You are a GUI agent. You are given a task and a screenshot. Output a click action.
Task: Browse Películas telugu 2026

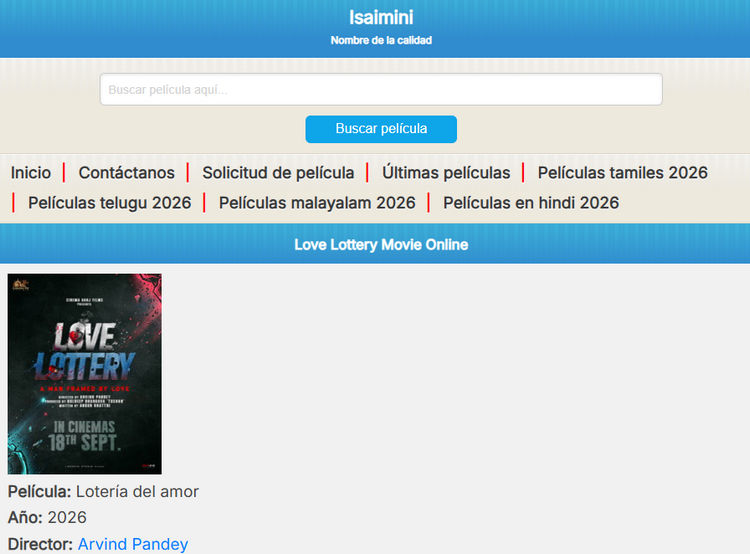point(110,203)
